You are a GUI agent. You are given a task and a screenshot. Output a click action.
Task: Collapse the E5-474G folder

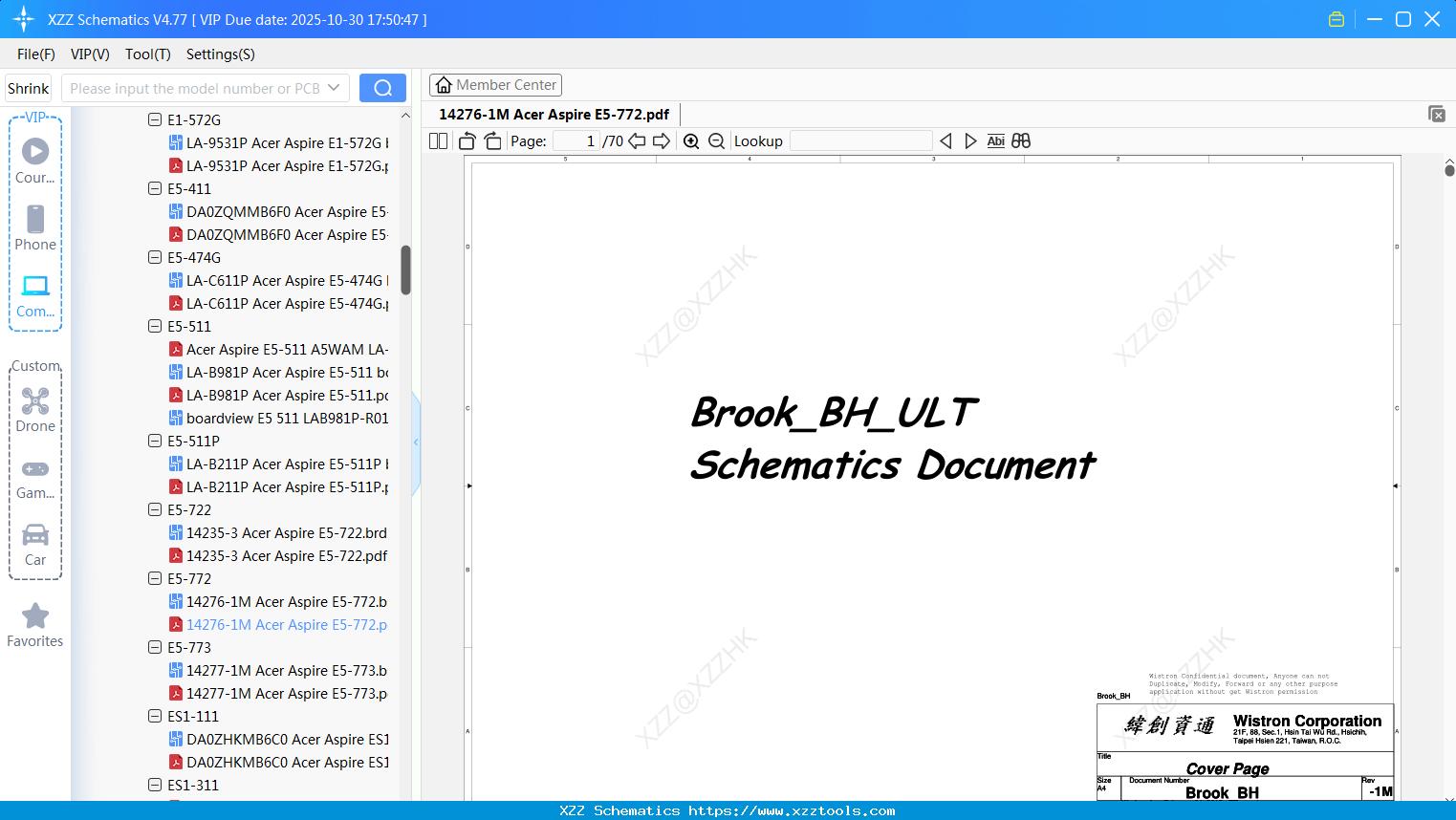point(155,258)
